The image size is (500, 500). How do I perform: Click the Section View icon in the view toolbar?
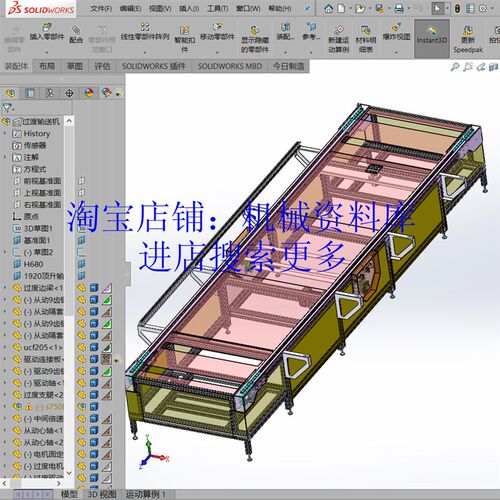[x=493, y=67]
